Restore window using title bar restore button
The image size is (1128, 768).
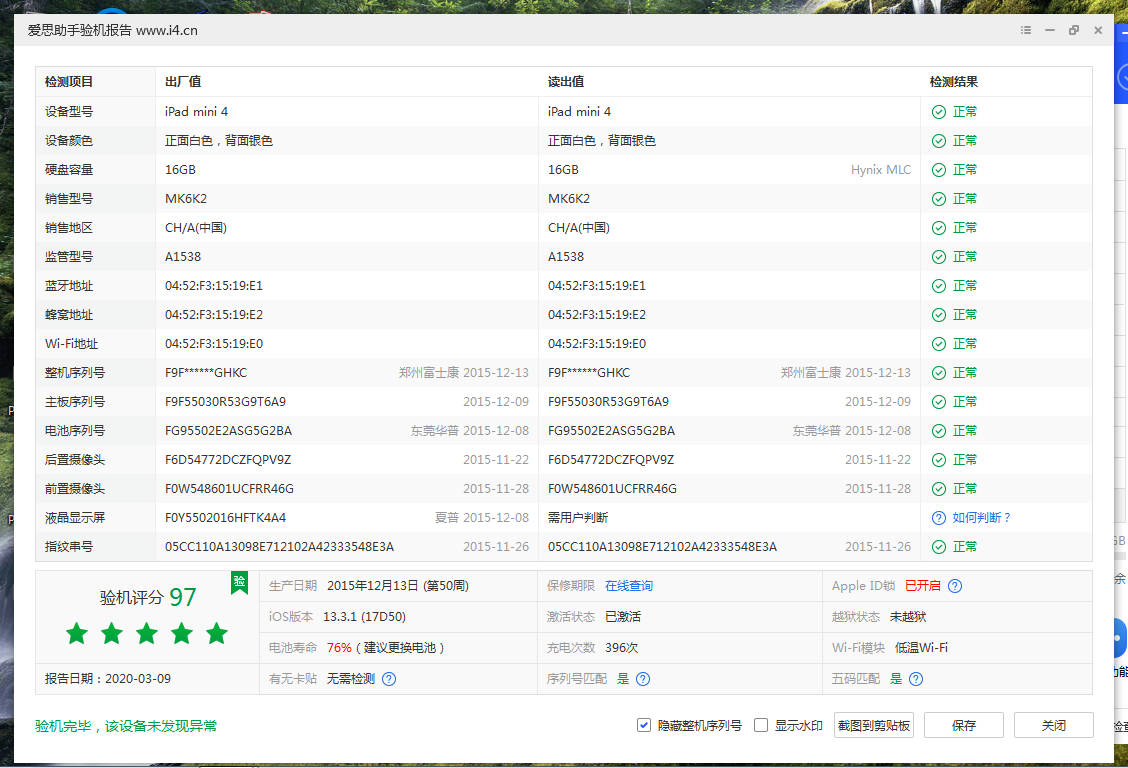point(1074,30)
